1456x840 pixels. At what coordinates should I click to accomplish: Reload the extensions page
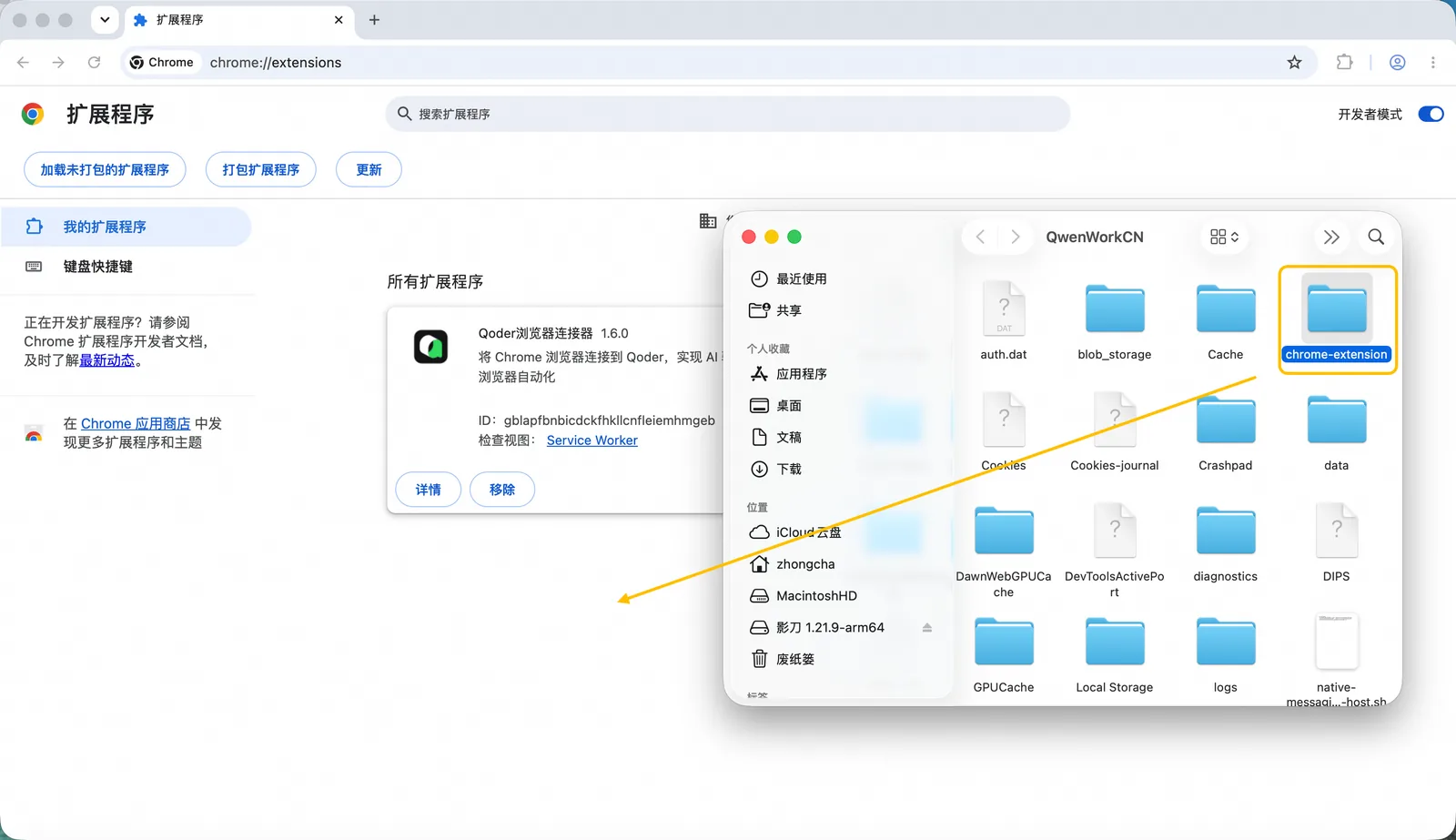click(x=94, y=62)
